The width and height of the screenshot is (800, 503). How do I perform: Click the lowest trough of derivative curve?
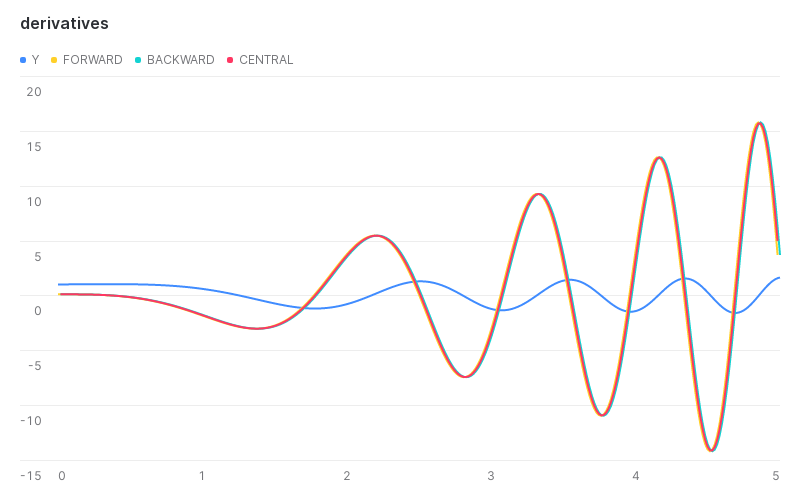[x=712, y=451]
